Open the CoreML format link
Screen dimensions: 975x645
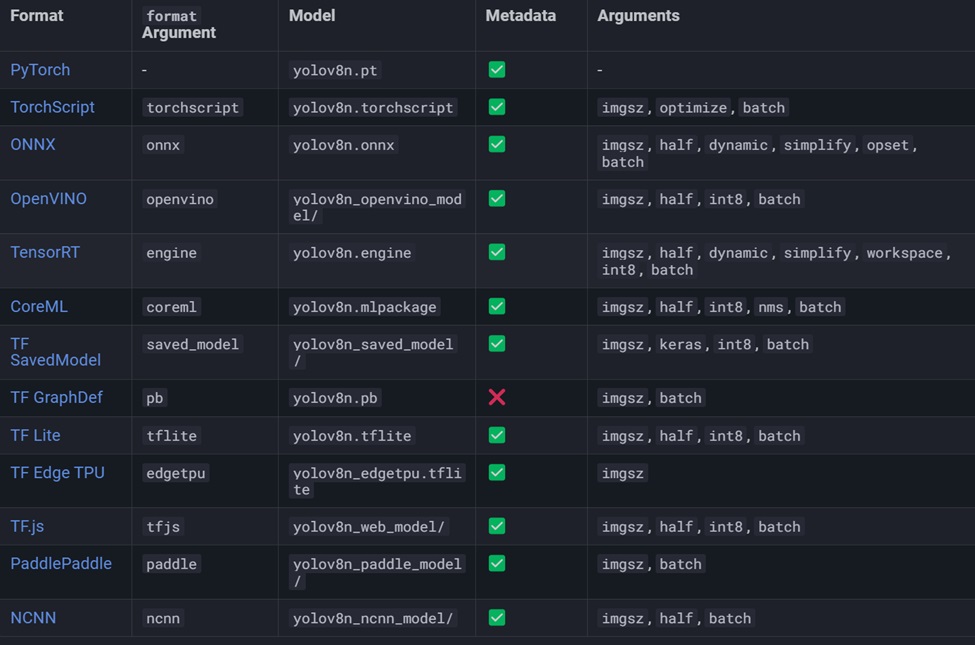[39, 306]
